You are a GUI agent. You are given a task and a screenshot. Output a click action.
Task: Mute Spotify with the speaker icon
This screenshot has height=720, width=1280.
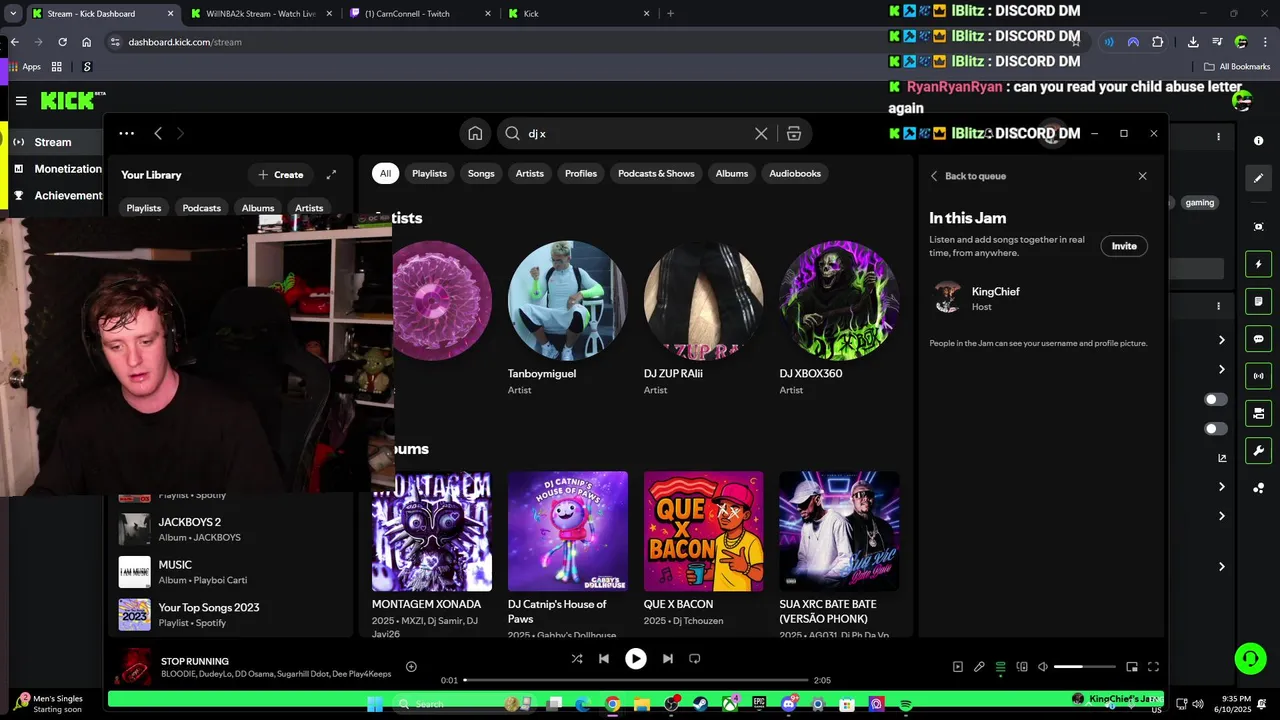(x=1043, y=667)
